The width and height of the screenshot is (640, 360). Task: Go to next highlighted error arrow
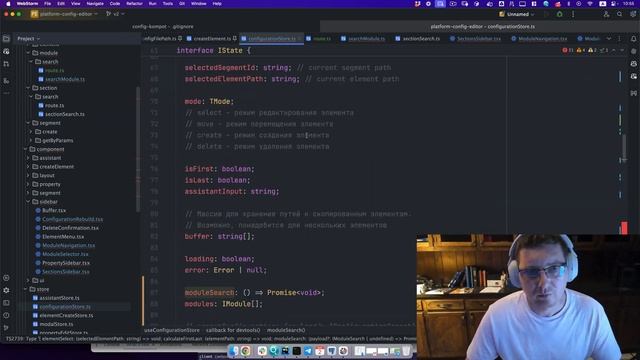point(622,50)
